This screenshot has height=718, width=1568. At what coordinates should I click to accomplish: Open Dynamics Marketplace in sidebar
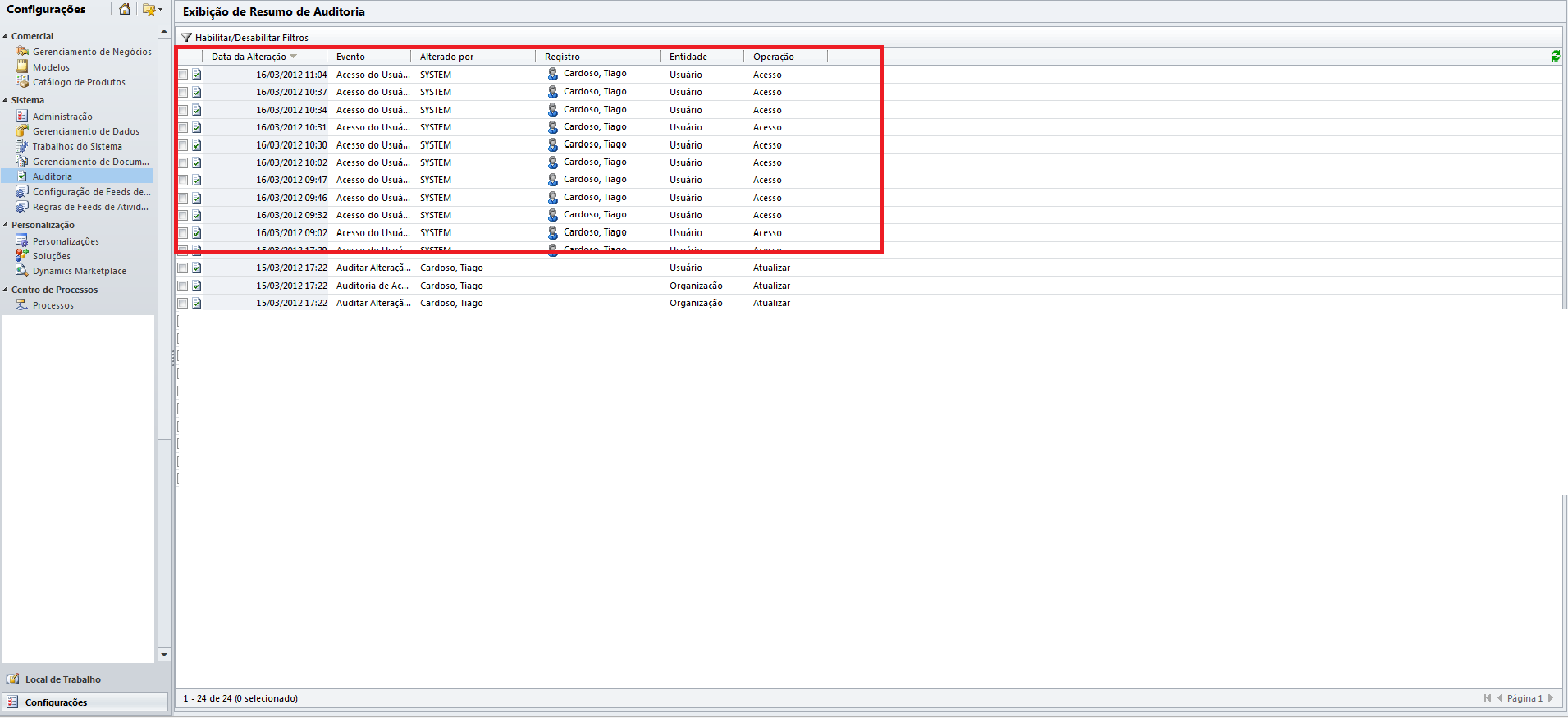pyautogui.click(x=79, y=271)
